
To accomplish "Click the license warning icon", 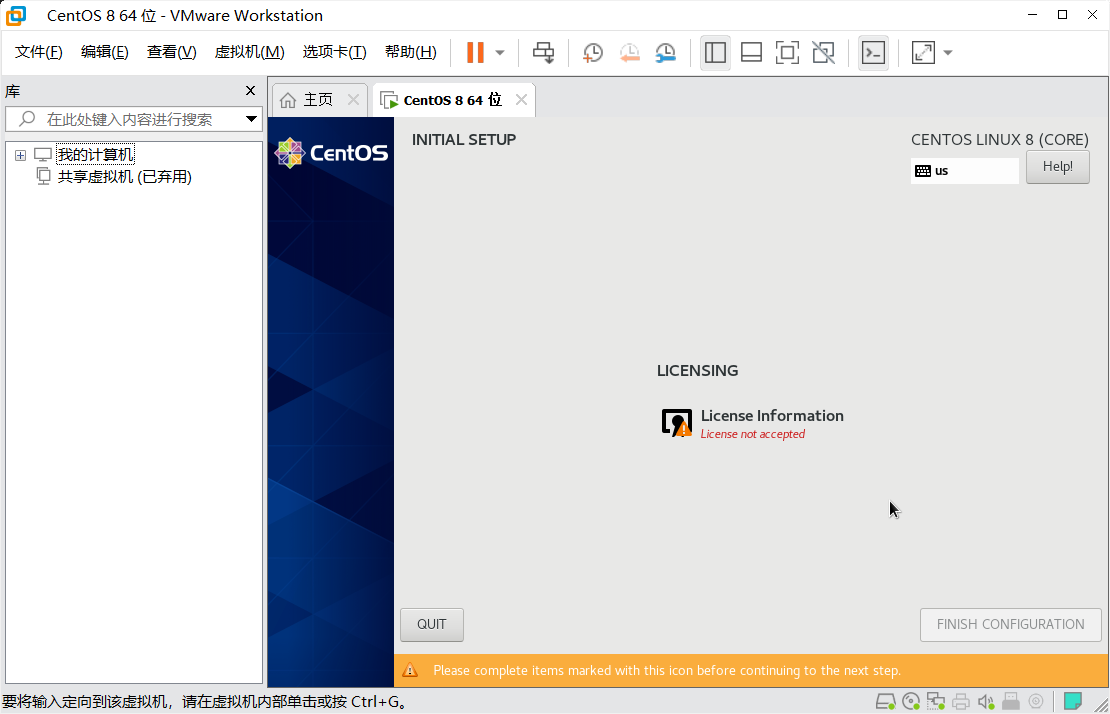I will pyautogui.click(x=676, y=423).
